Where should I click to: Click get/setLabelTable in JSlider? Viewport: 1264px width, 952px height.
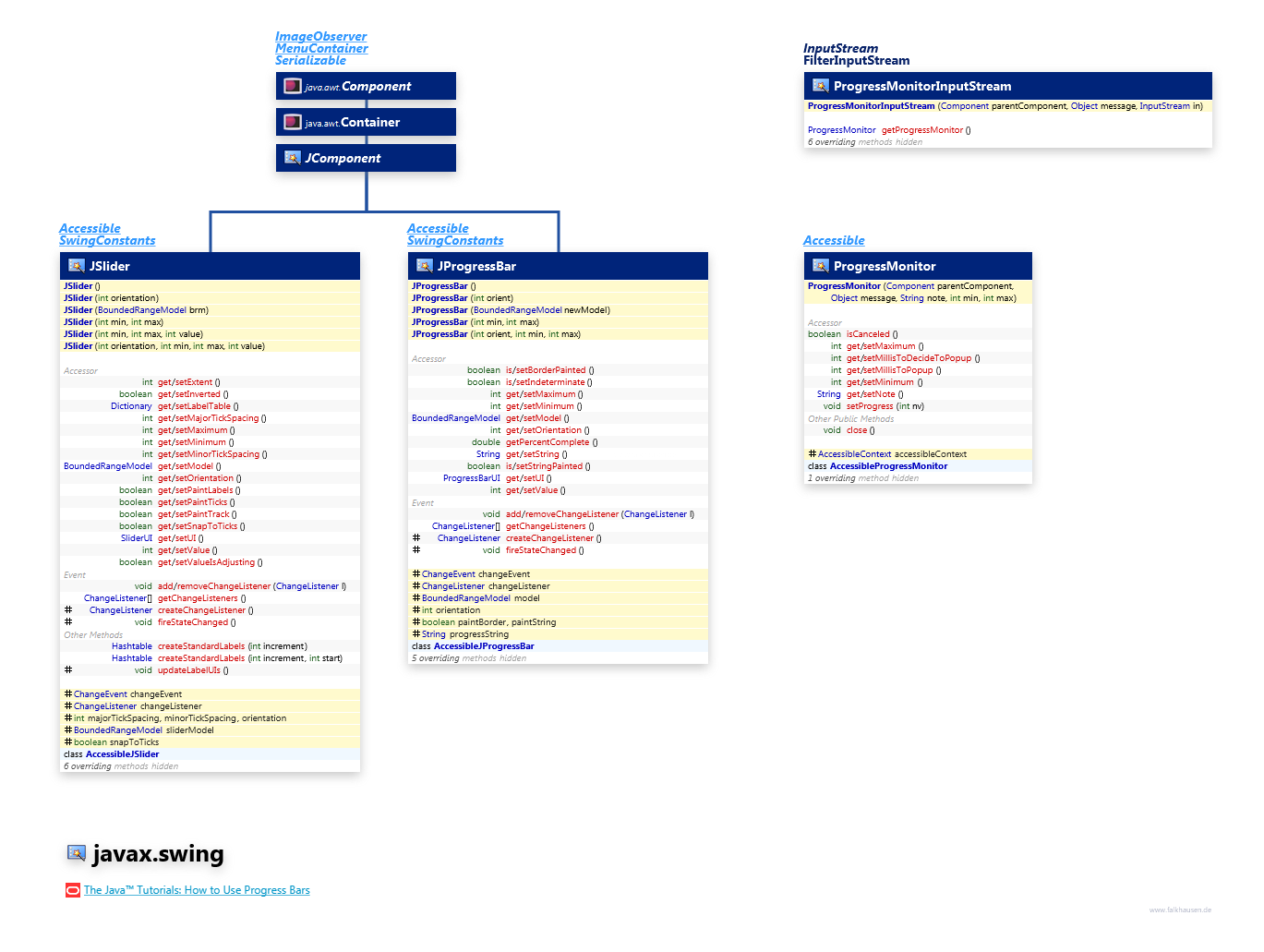coord(194,406)
